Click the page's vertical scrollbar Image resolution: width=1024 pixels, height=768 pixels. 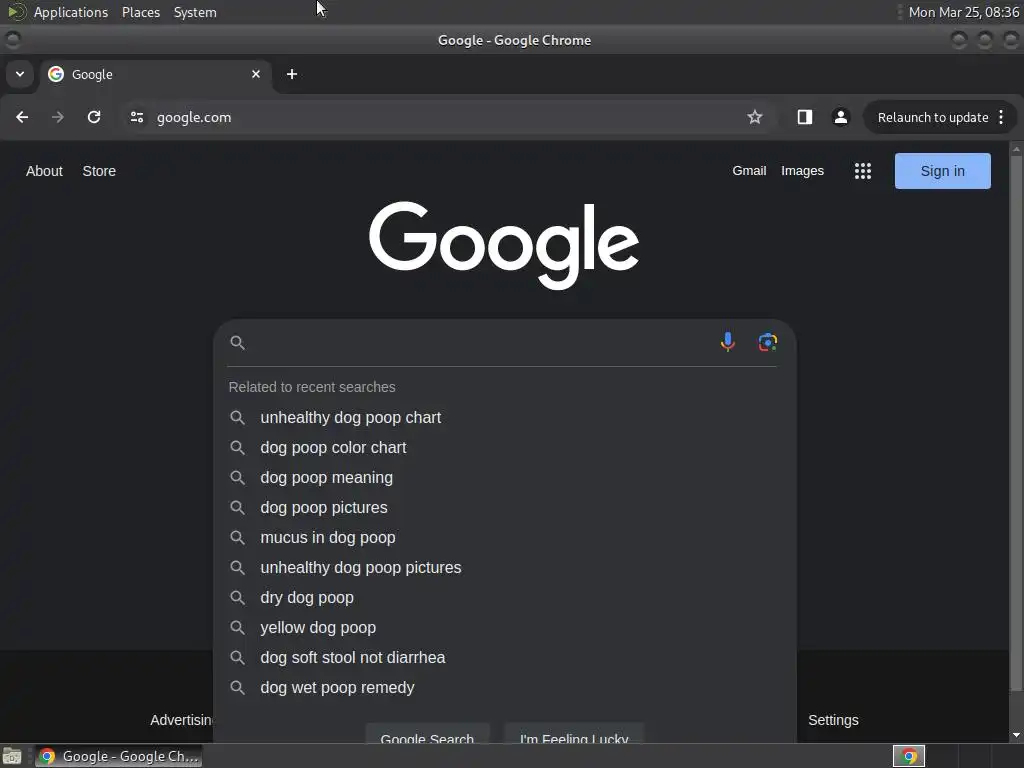coord(1016,424)
